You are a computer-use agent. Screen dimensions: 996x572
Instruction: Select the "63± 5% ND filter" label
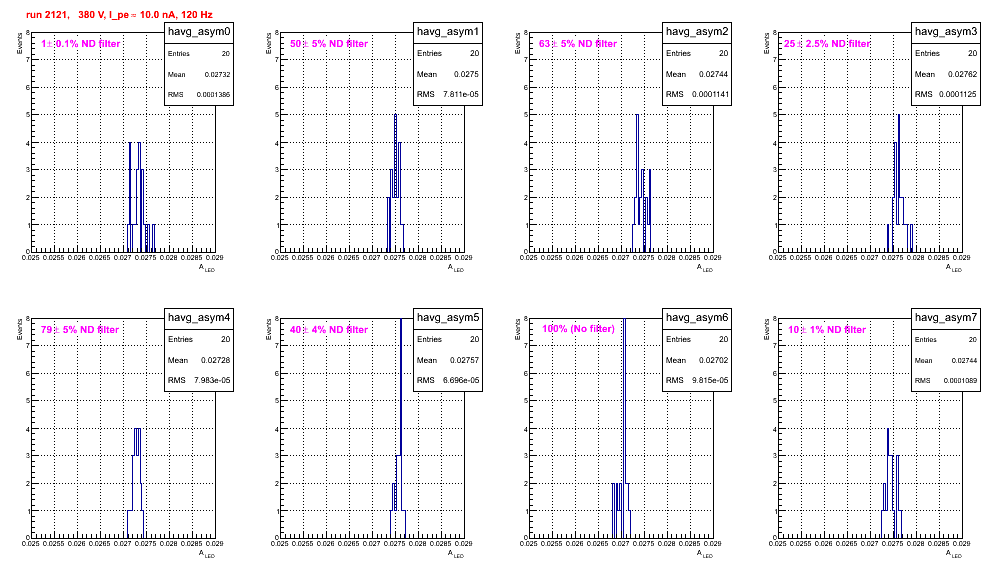[x=578, y=44]
